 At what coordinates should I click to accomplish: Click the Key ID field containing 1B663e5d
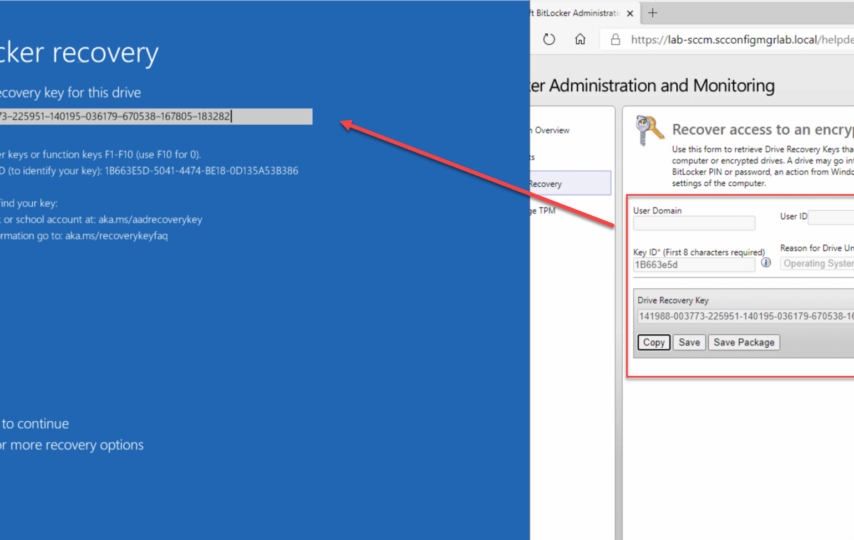694,265
